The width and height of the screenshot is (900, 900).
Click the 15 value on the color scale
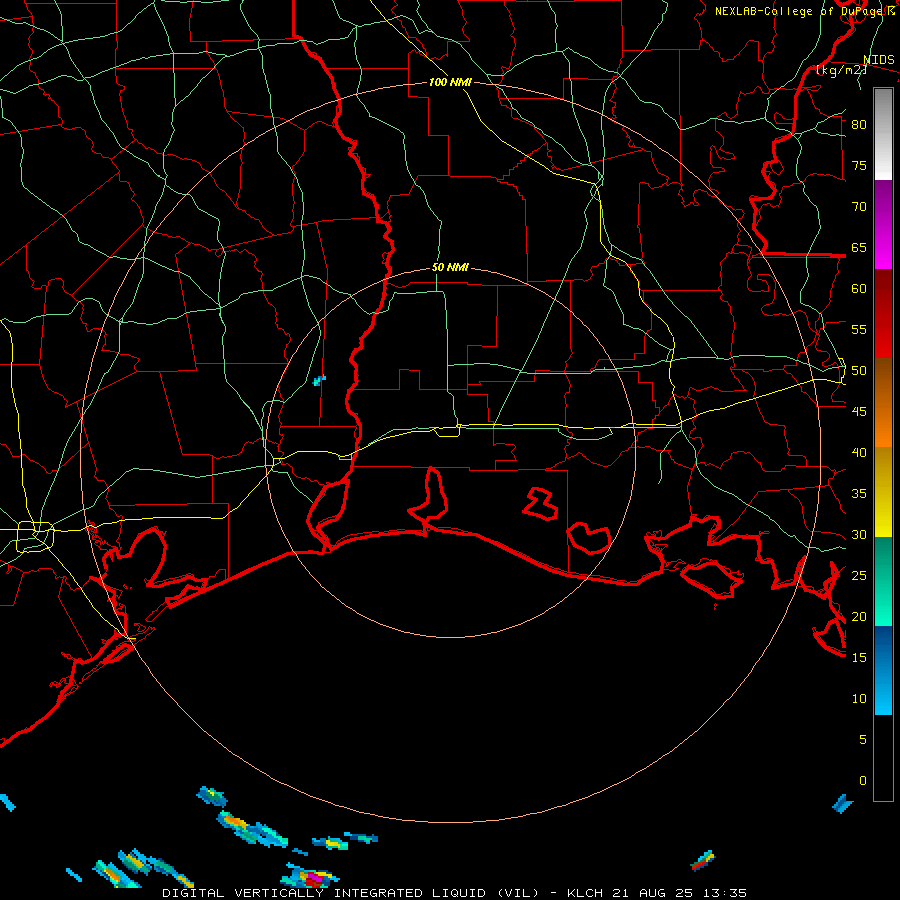(859, 658)
